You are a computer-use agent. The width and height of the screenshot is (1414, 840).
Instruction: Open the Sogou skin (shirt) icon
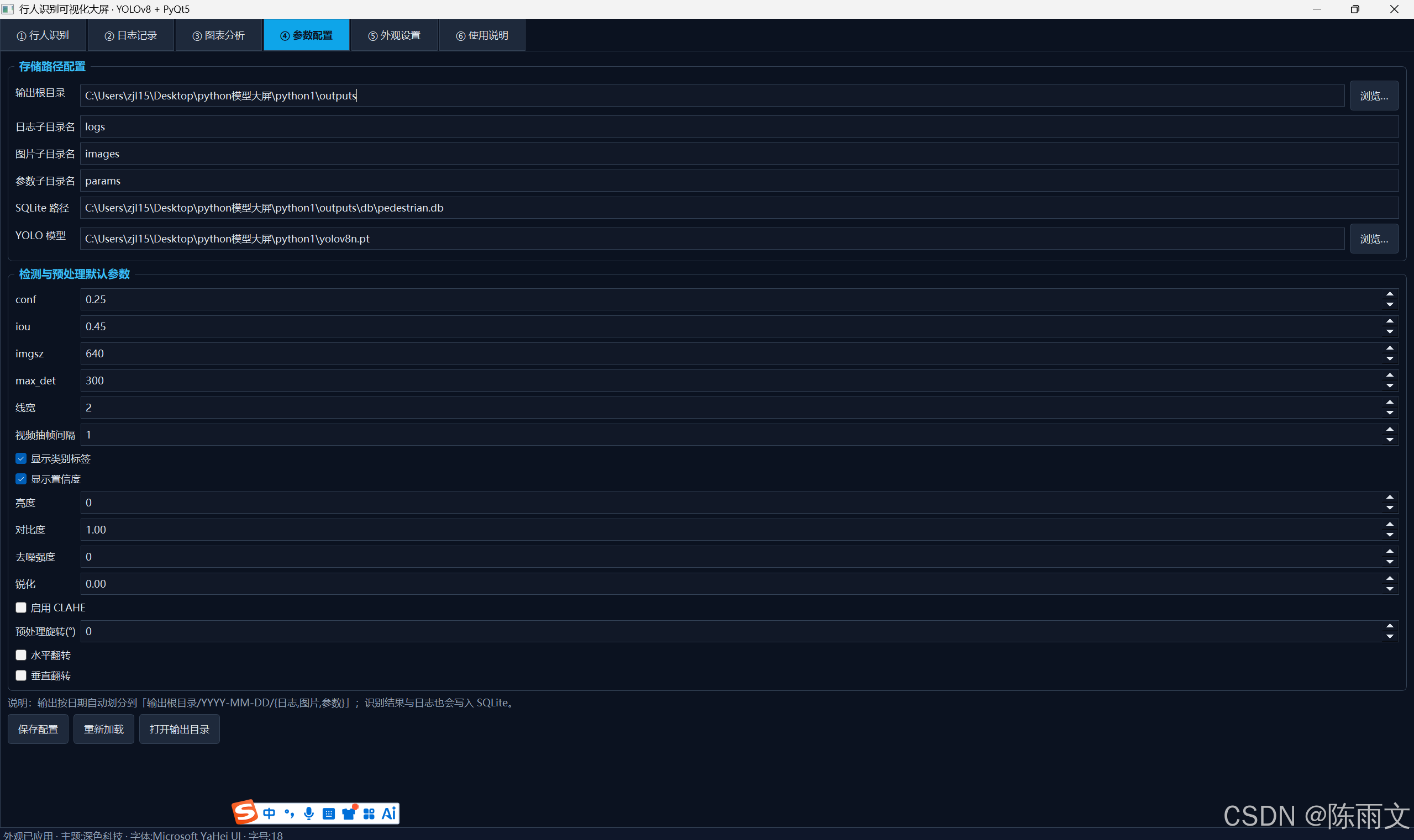[349, 813]
